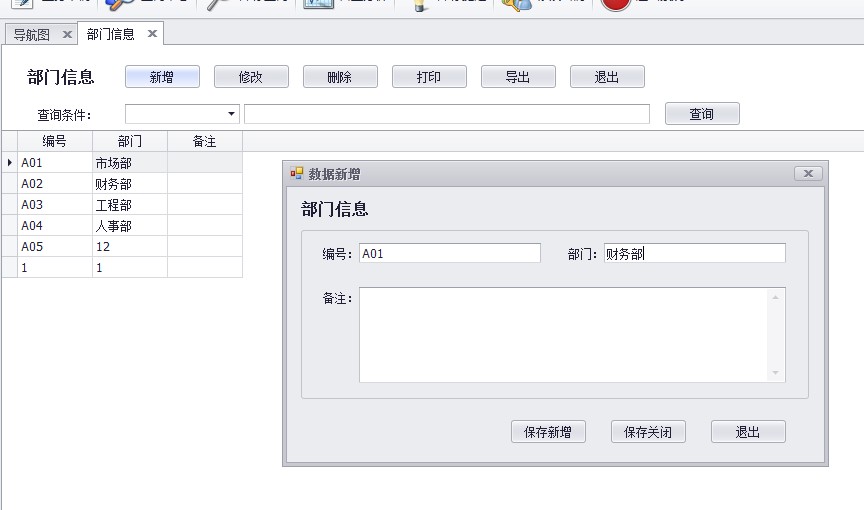Screen dimensions: 864x510
Task: Sort by the 编号 column header
Action: click(55, 142)
